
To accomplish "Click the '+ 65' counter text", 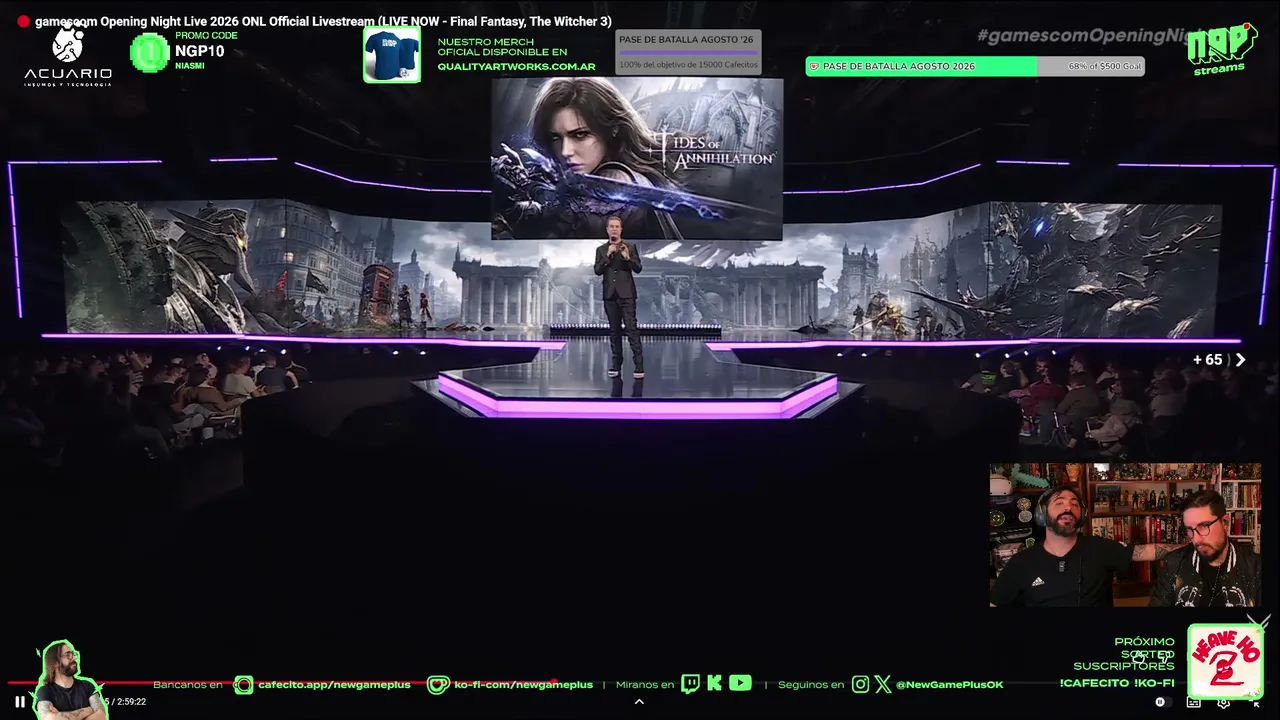I will 1208,360.
